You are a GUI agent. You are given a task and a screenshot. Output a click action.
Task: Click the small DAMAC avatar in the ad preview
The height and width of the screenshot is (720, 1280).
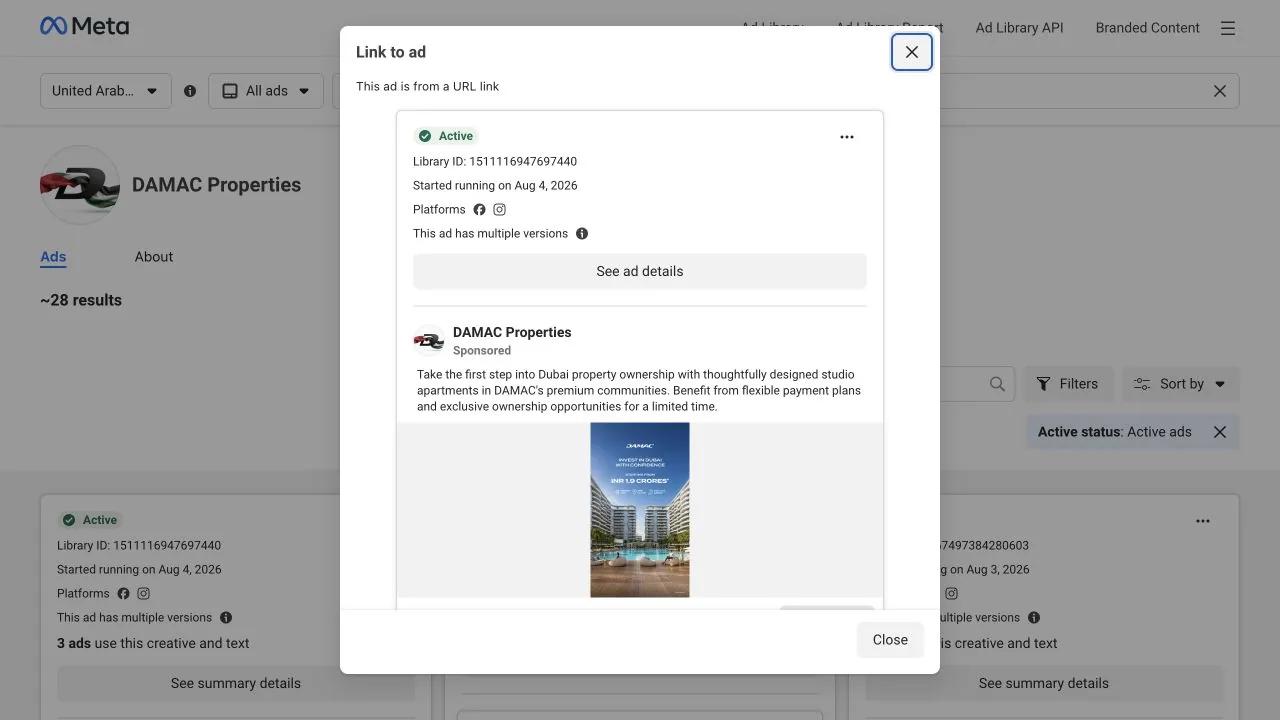(x=429, y=341)
